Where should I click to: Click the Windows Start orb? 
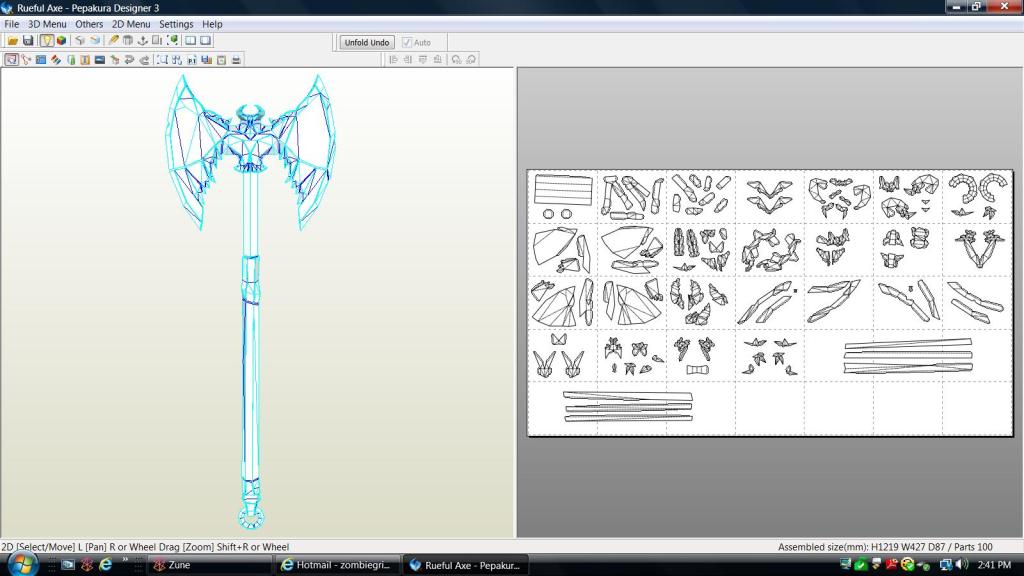pos(22,564)
